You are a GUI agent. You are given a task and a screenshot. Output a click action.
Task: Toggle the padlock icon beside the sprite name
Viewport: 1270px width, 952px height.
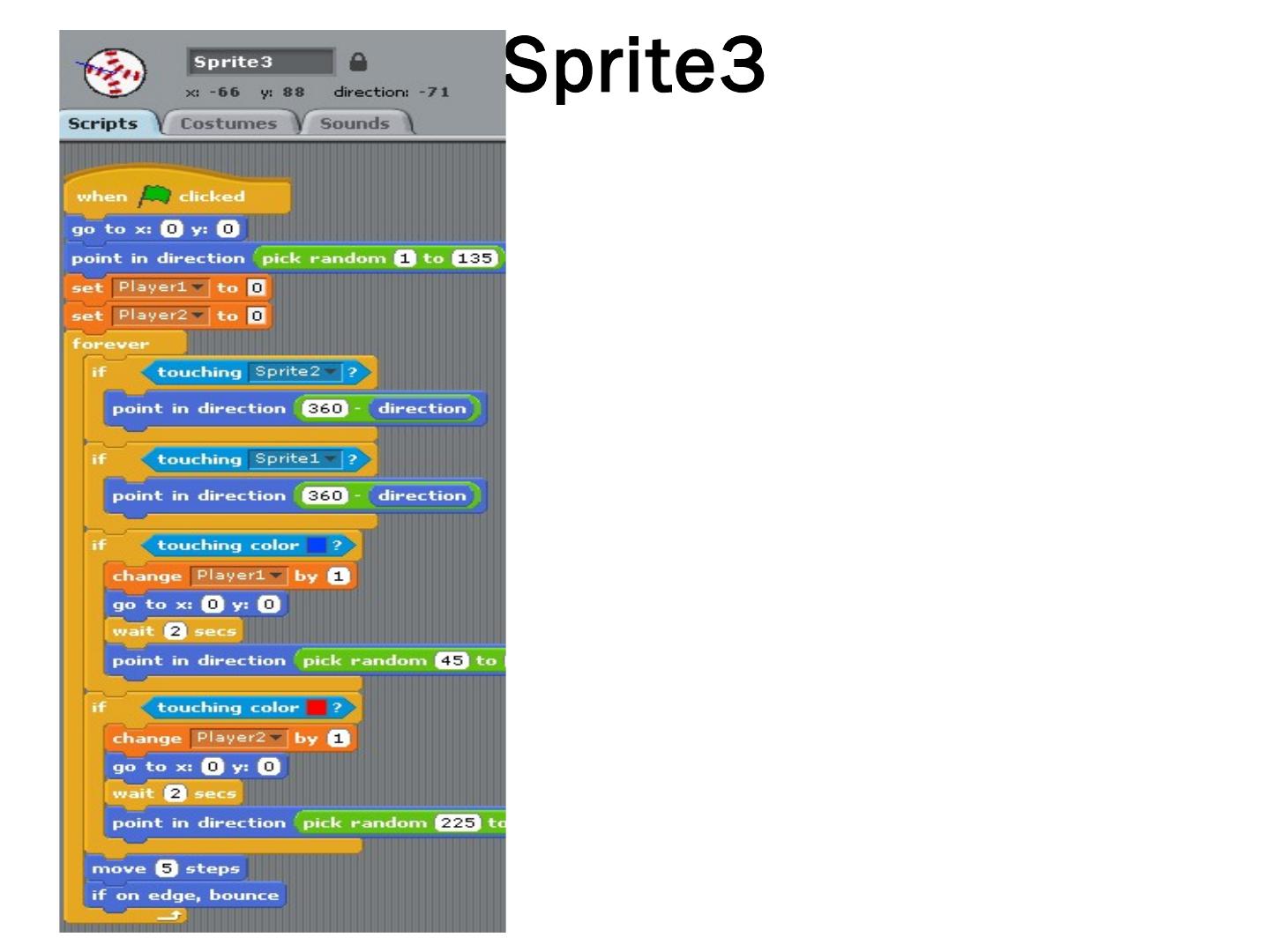pos(357,62)
